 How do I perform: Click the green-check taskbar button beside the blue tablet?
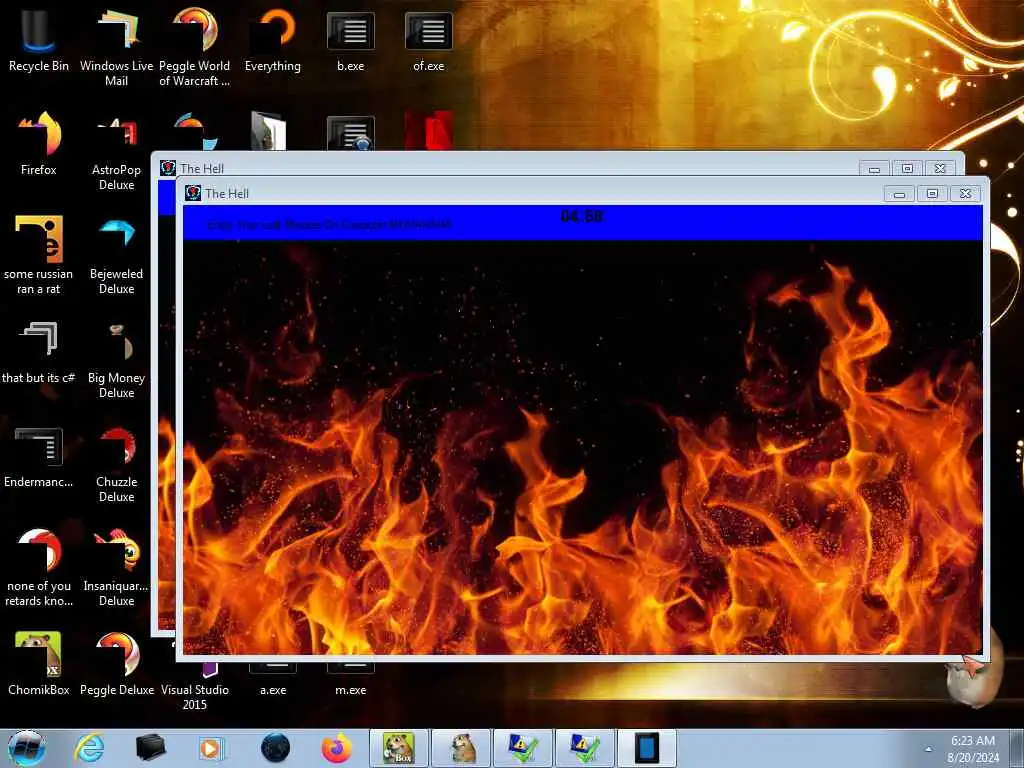[x=585, y=748]
